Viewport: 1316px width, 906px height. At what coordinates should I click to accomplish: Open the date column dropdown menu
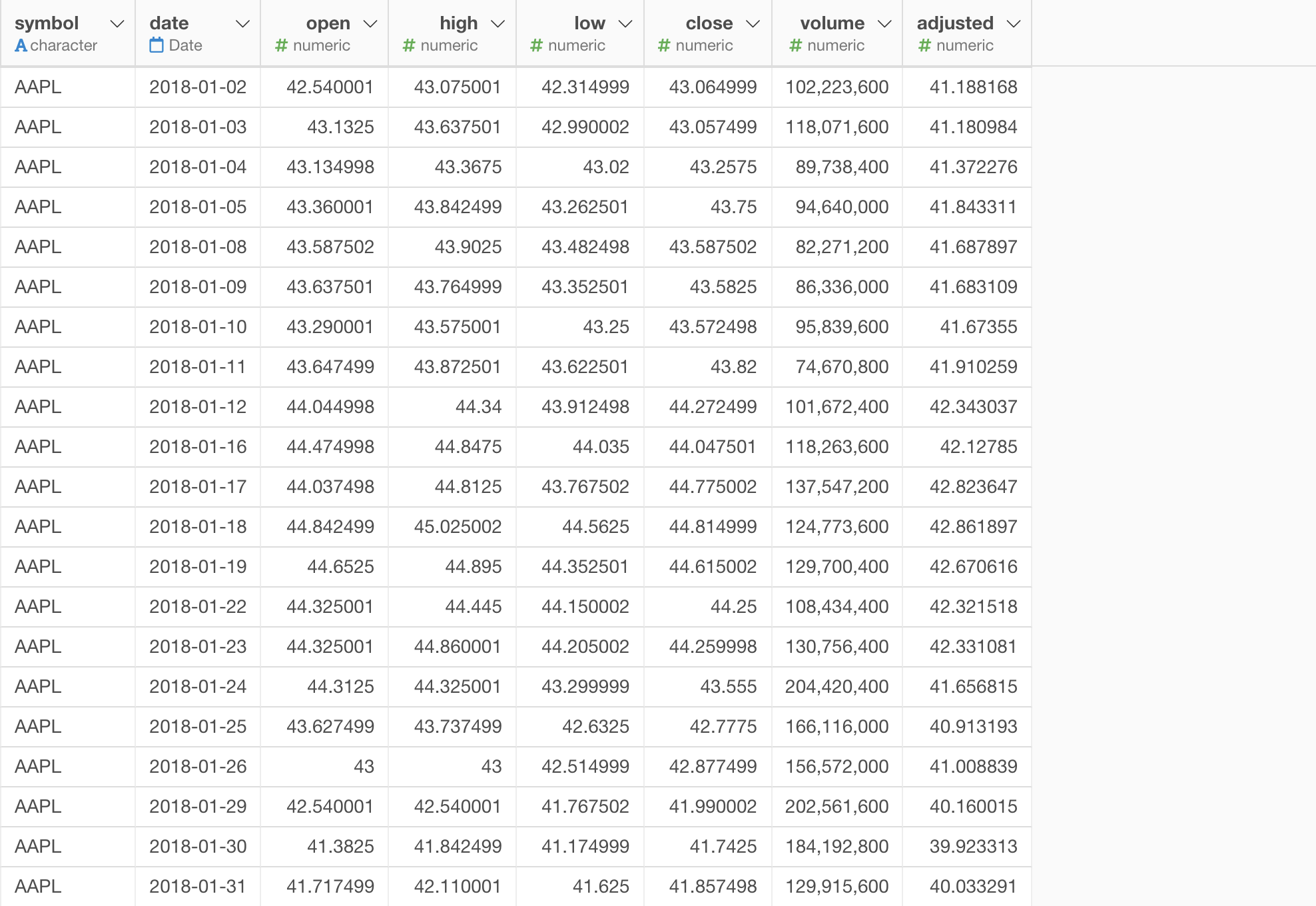[242, 24]
